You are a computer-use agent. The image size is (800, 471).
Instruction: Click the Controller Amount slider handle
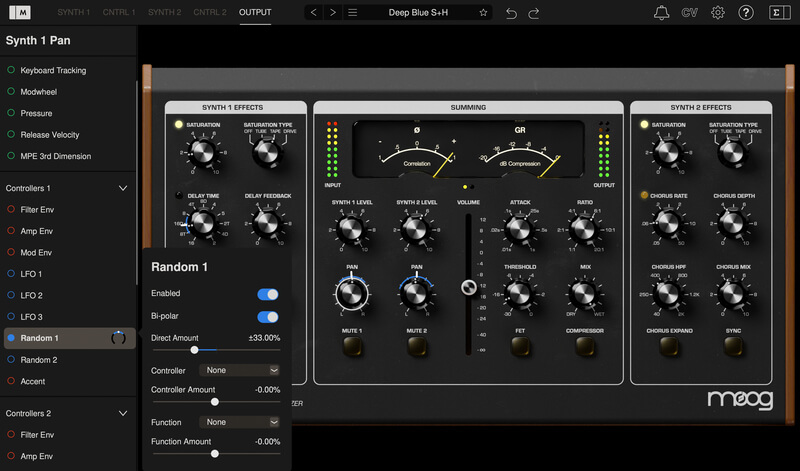pos(215,402)
